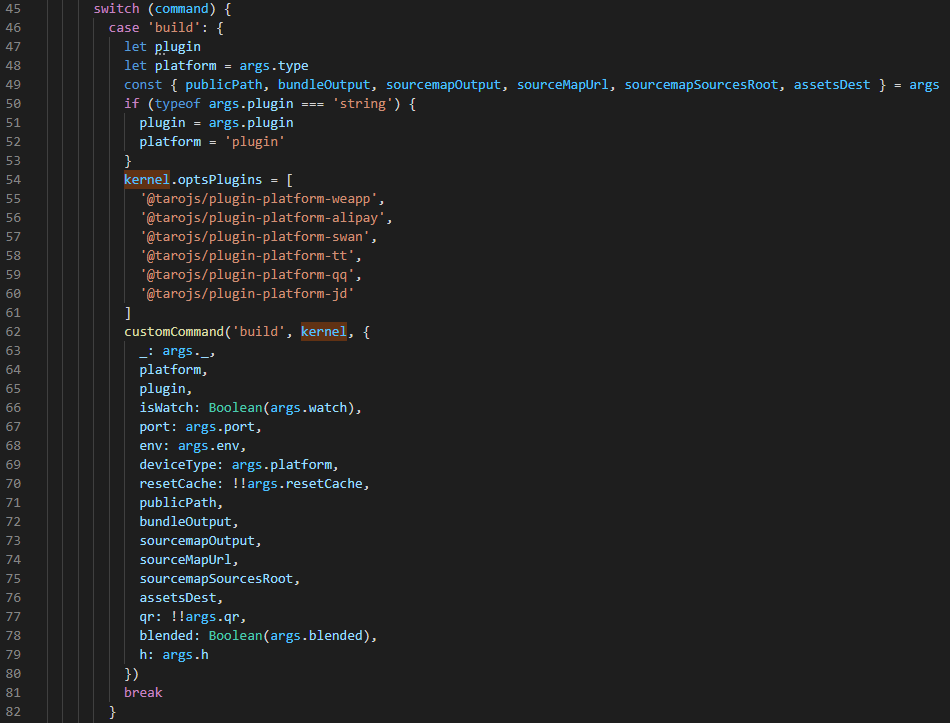Click 'args.plugin' on line 51

click(x=251, y=122)
